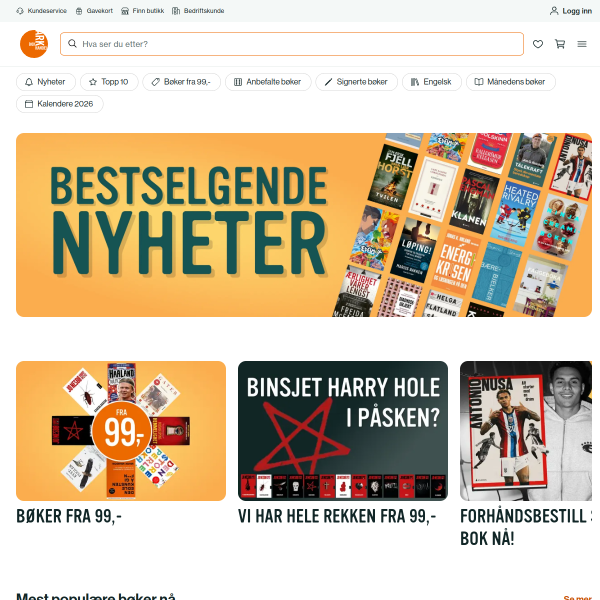Select the Nyheter category chip

(x=46, y=82)
